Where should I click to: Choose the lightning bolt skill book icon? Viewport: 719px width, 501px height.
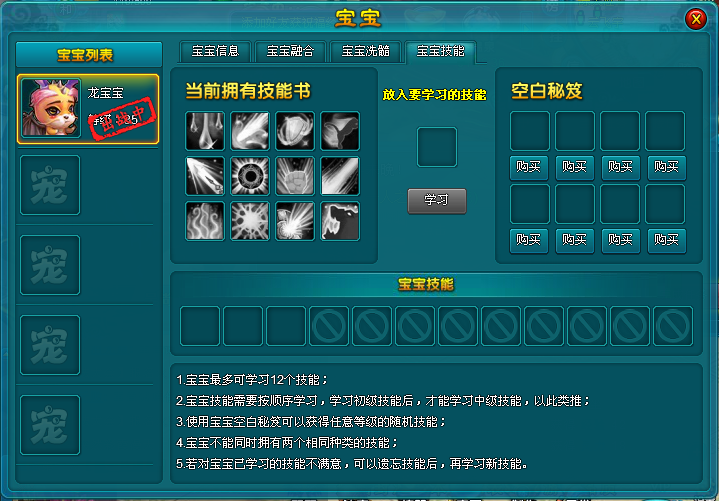pos(340,221)
